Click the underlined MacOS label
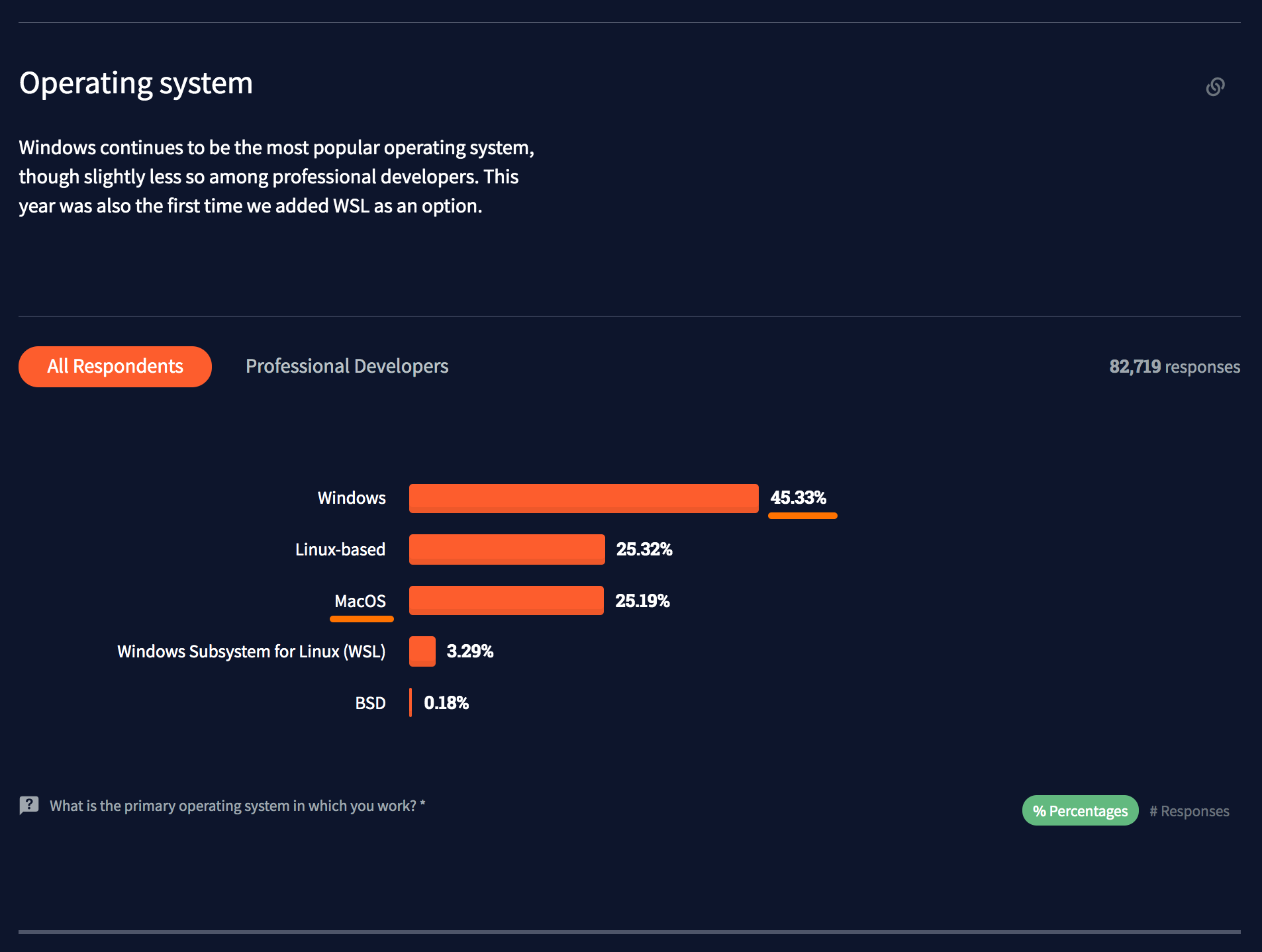This screenshot has height=952, width=1262. (360, 601)
